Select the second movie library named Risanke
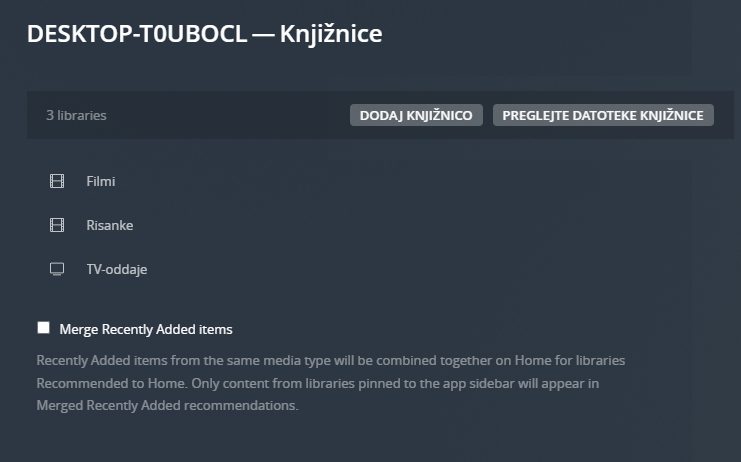Screen dimensions: 741x462 click(x=380, y=225)
